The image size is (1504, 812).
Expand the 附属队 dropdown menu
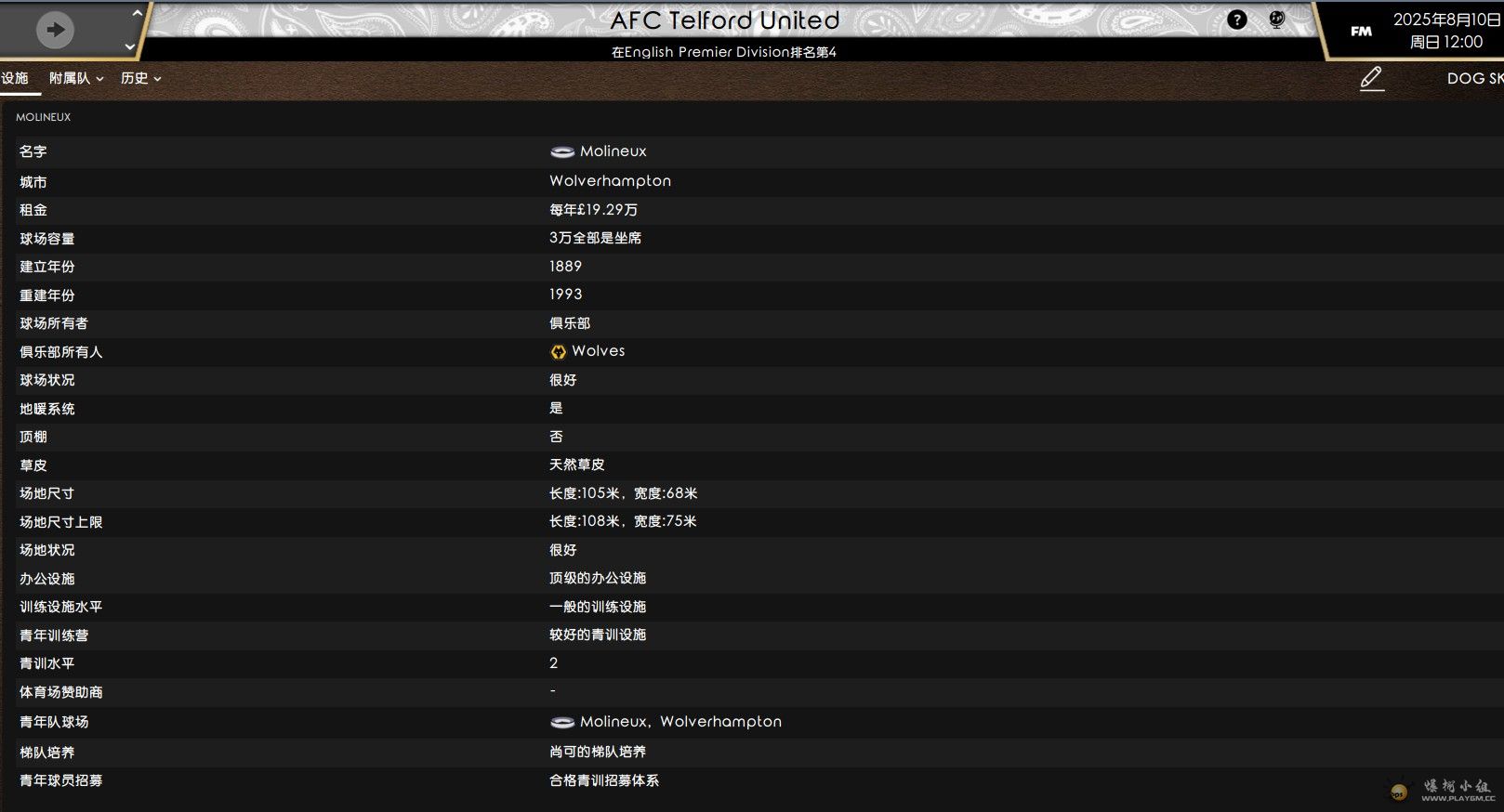pos(76,78)
